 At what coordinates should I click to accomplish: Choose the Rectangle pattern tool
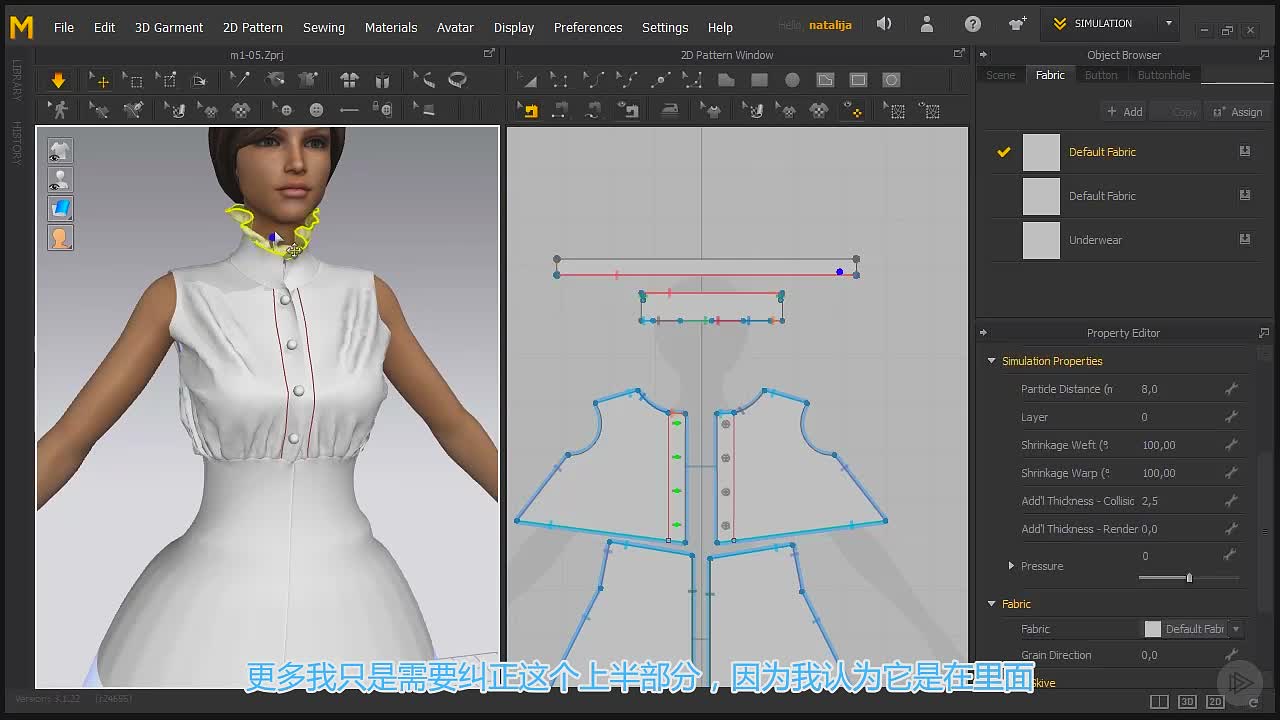point(759,80)
